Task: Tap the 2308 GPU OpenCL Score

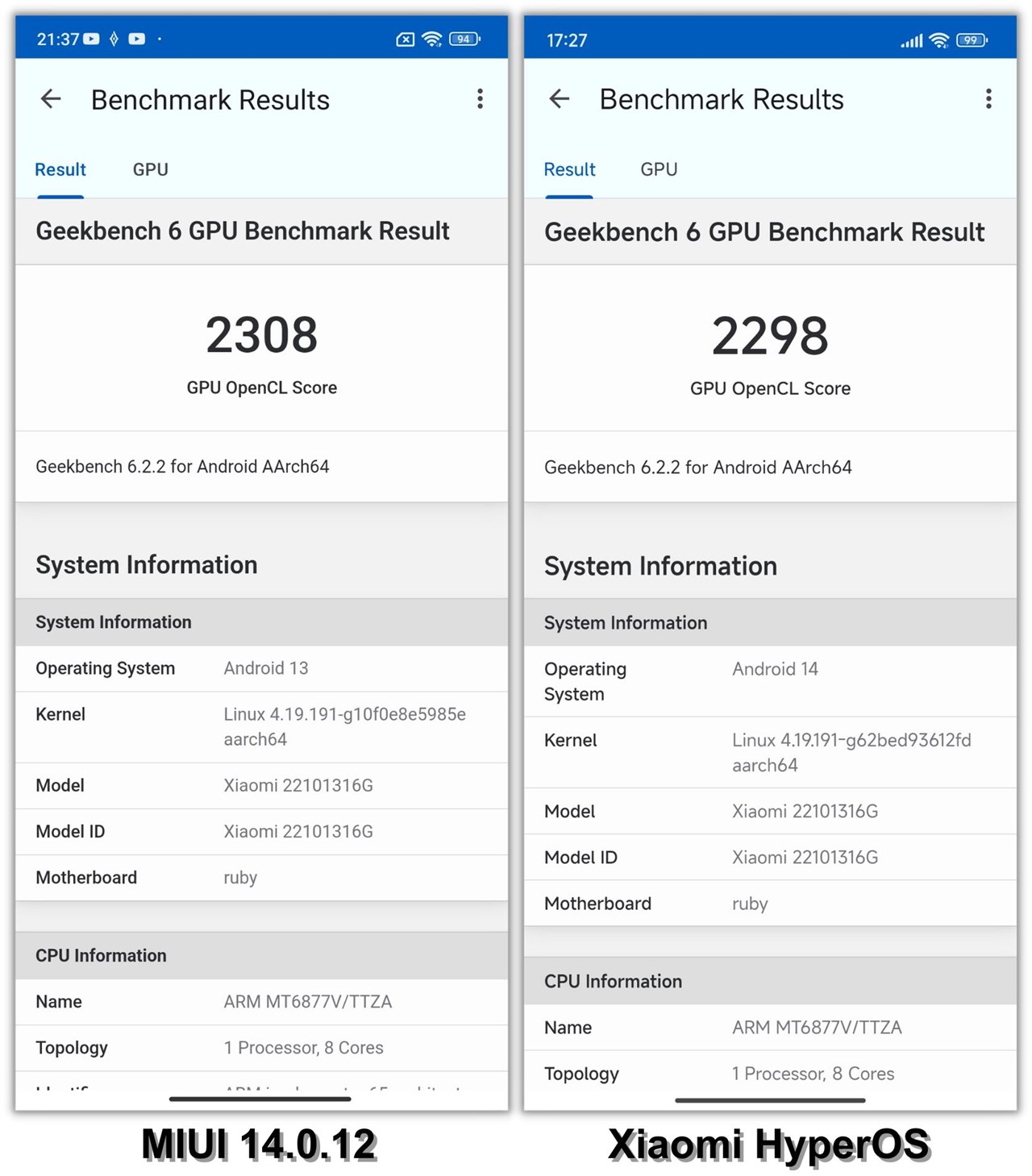Action: [x=261, y=335]
